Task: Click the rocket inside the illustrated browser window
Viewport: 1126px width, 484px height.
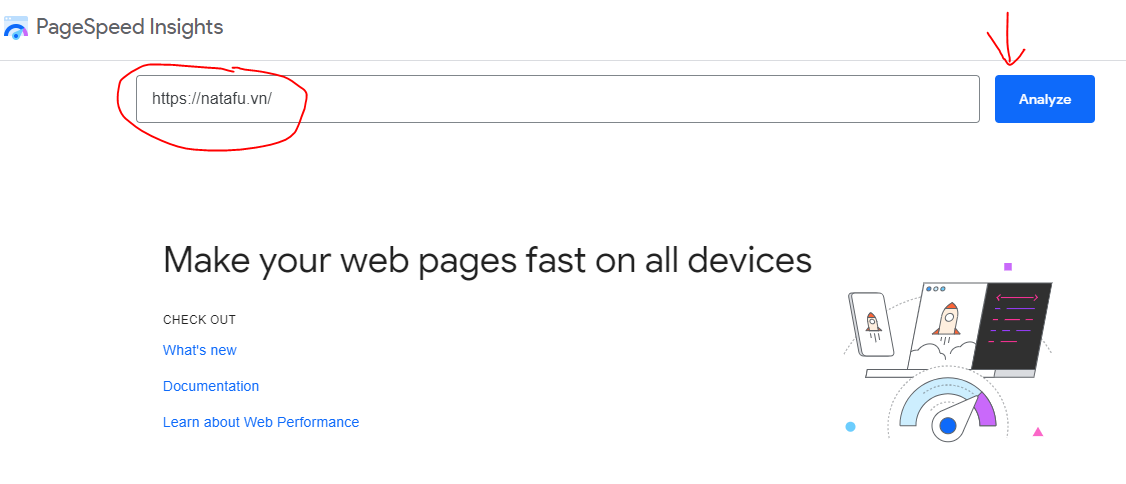Action: (948, 319)
